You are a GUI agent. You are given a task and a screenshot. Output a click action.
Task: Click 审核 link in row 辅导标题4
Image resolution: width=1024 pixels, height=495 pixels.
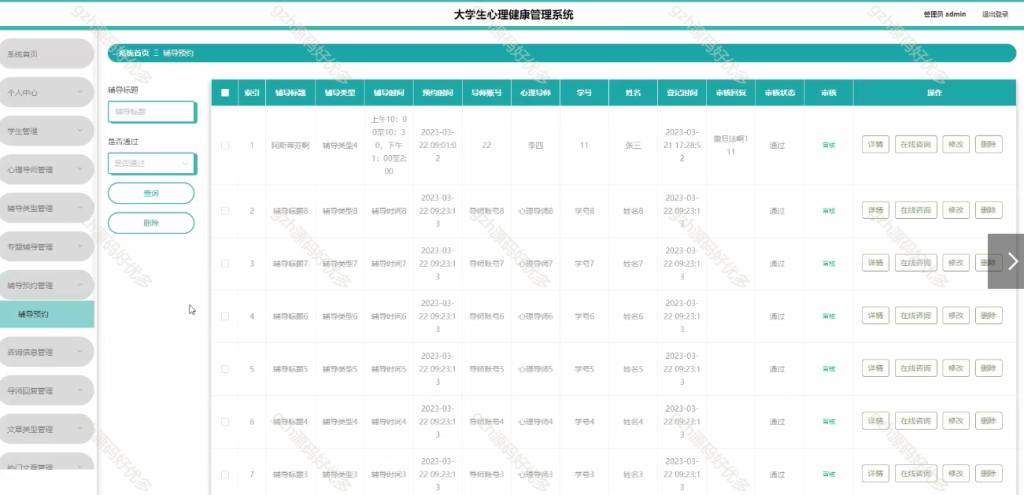[829, 422]
